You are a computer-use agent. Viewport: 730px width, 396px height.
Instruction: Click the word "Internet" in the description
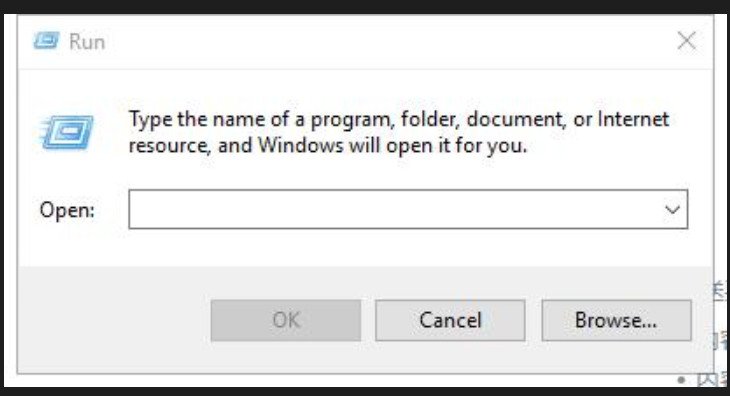pos(633,119)
